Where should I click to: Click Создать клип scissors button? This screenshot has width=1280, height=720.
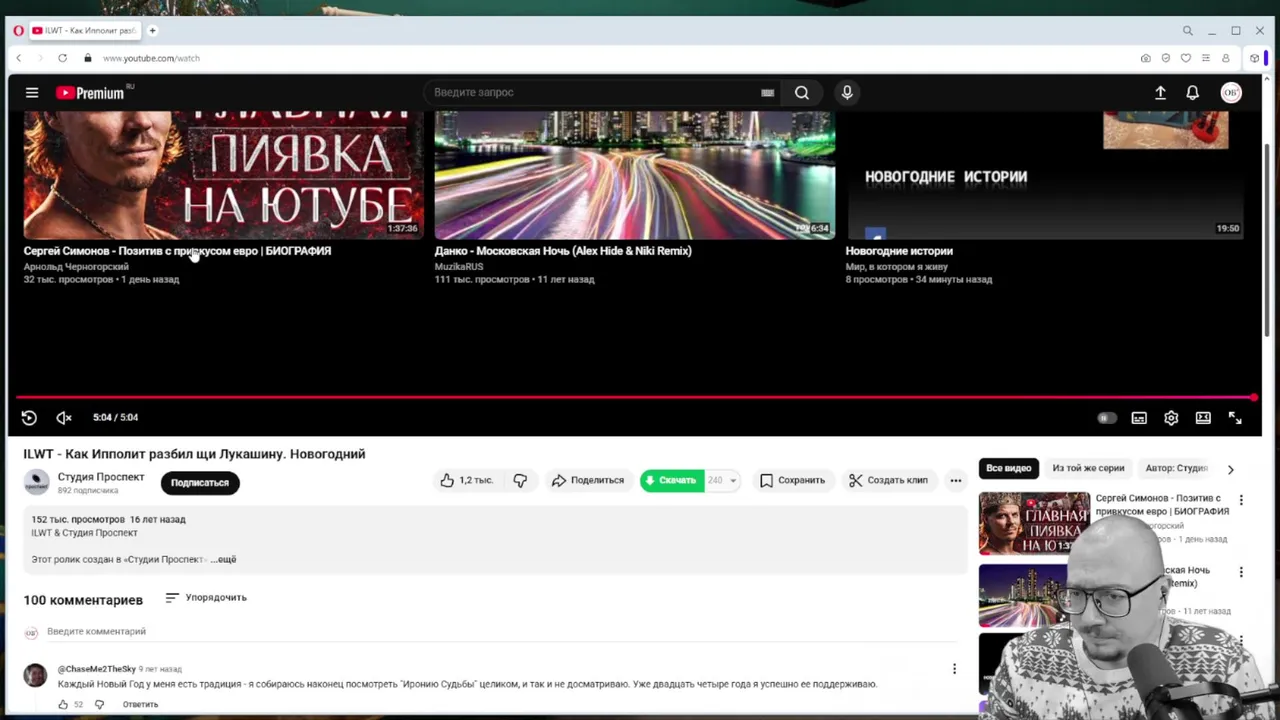(x=888, y=481)
